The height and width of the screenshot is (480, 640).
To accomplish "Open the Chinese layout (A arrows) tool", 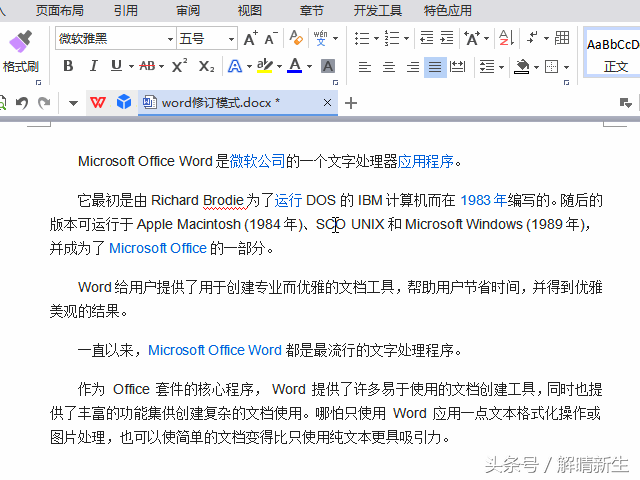I will (x=472, y=38).
